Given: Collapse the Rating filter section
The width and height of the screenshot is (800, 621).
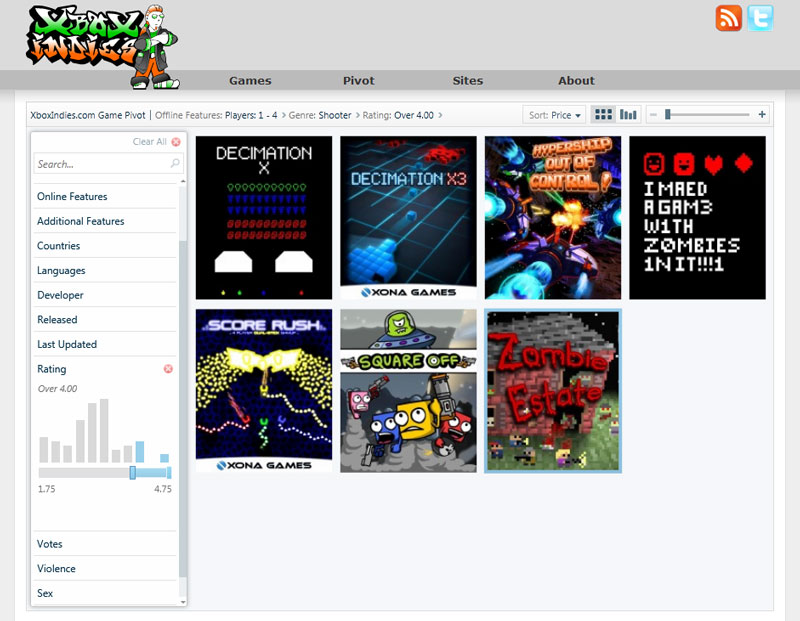Looking at the screenshot, I should (52, 369).
